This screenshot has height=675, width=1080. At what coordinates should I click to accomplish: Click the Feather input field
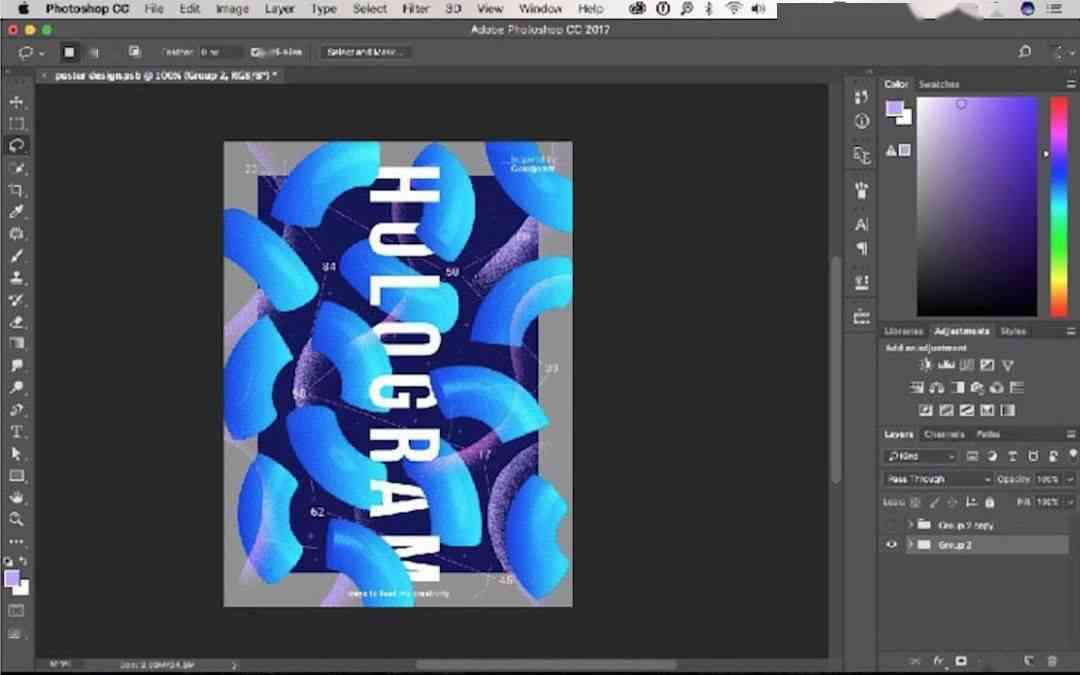tap(218, 52)
